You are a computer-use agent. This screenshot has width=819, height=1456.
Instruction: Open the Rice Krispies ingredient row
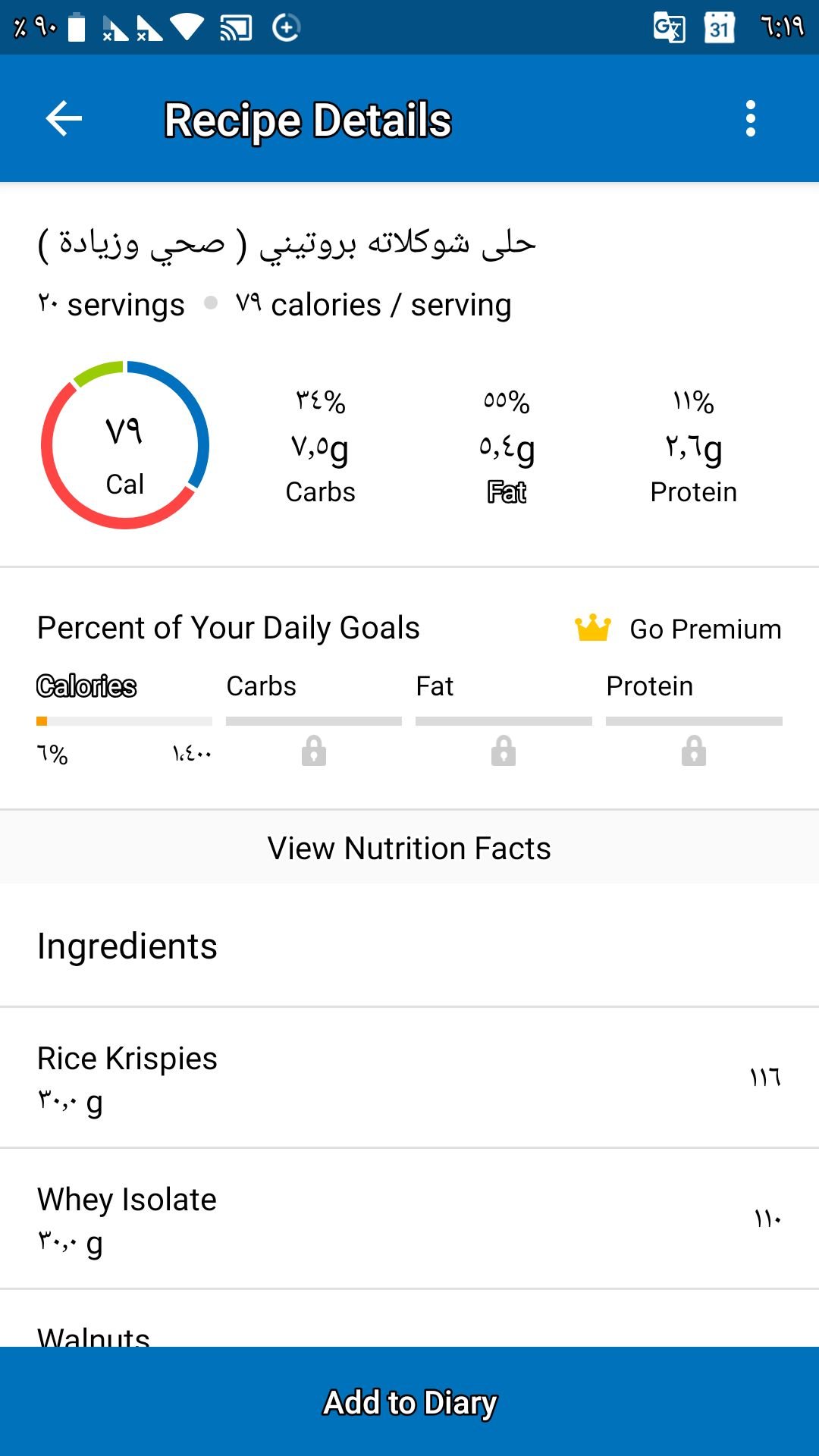tap(409, 1077)
